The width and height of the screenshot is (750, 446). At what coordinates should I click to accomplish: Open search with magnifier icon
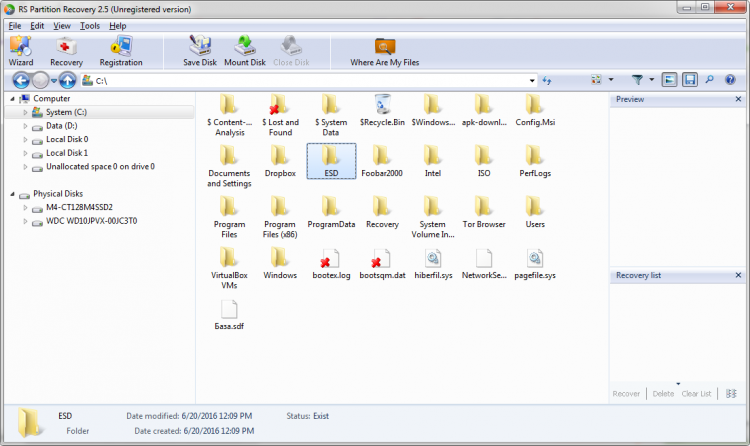(709, 79)
